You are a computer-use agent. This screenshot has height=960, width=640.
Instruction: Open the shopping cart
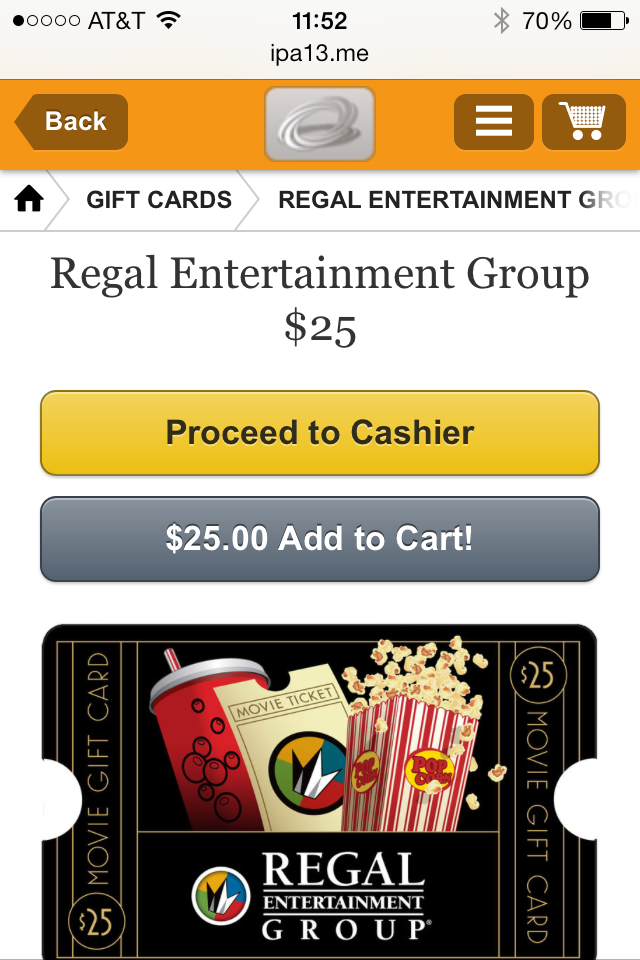(x=584, y=122)
